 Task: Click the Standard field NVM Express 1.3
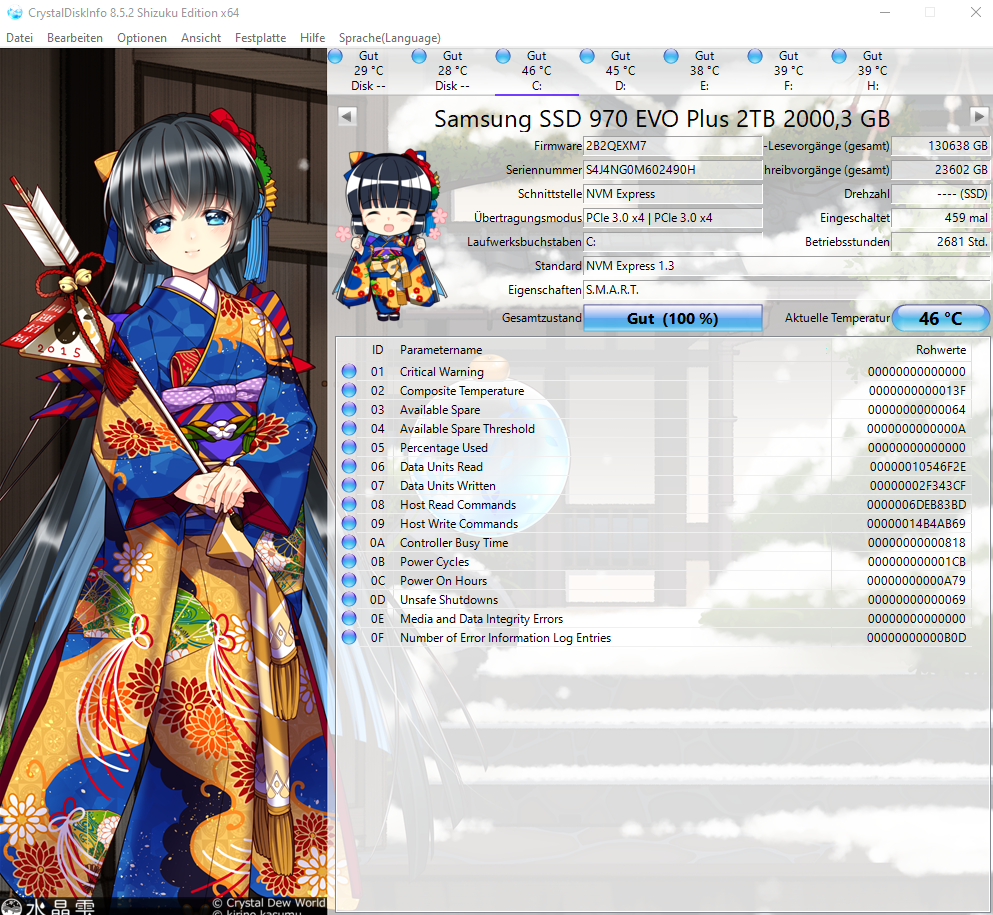click(786, 266)
